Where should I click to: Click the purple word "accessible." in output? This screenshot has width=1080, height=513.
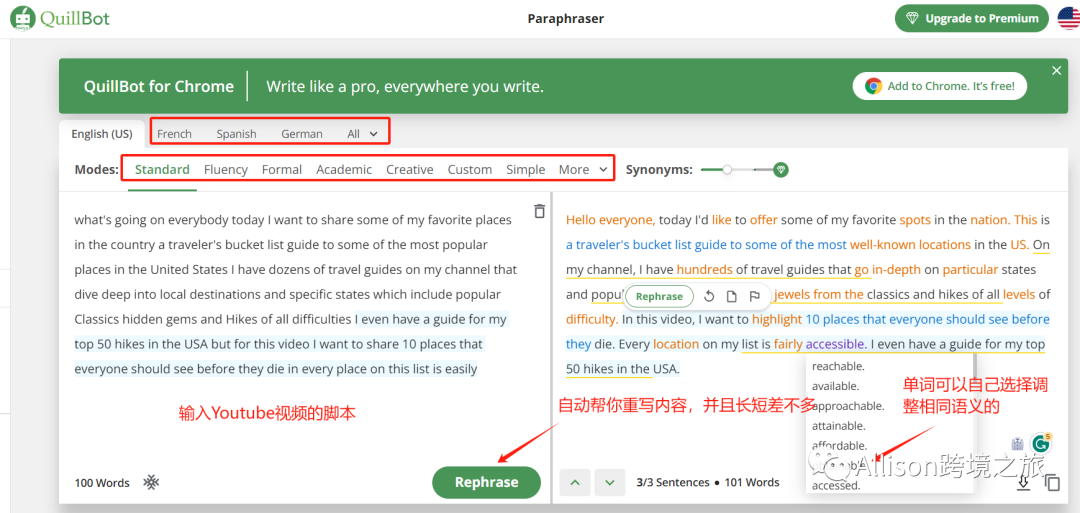click(x=836, y=344)
